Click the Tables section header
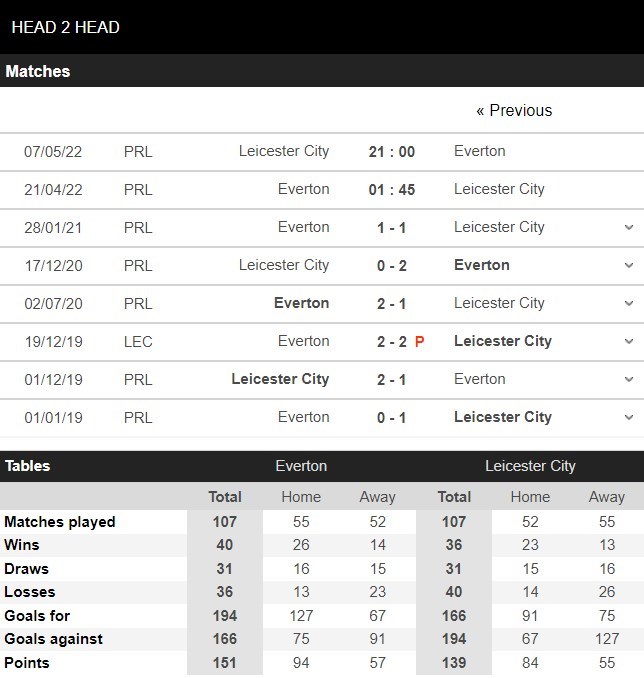Viewport: 644px width, 678px height. (28, 466)
